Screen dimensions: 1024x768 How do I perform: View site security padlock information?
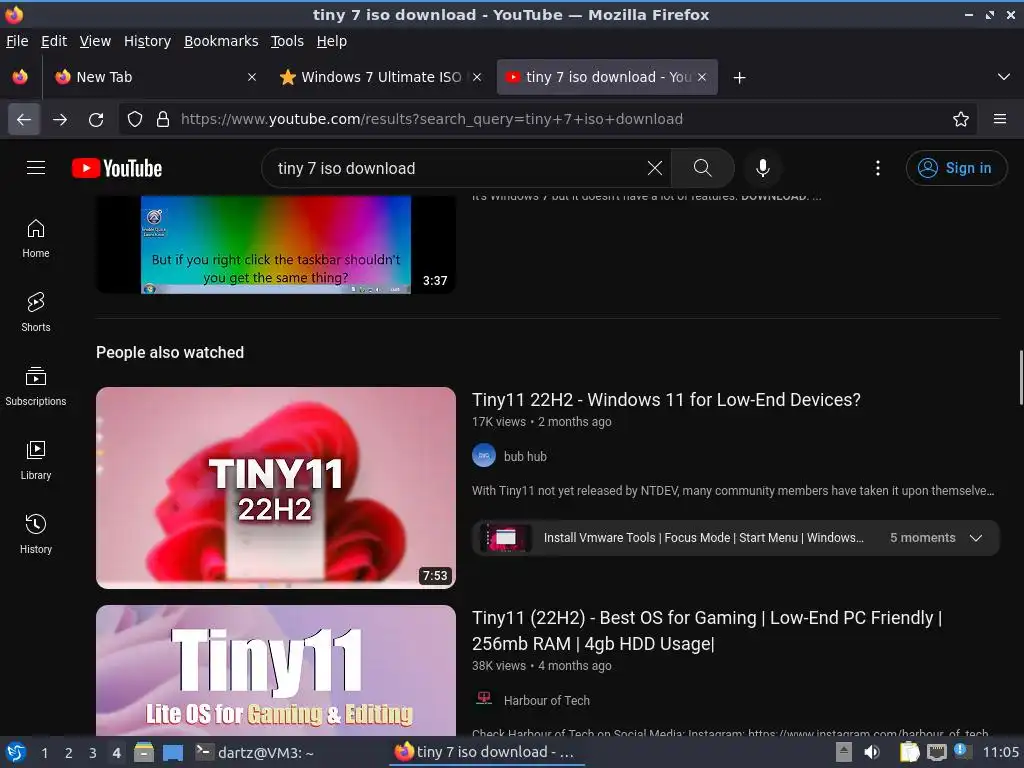click(163, 119)
